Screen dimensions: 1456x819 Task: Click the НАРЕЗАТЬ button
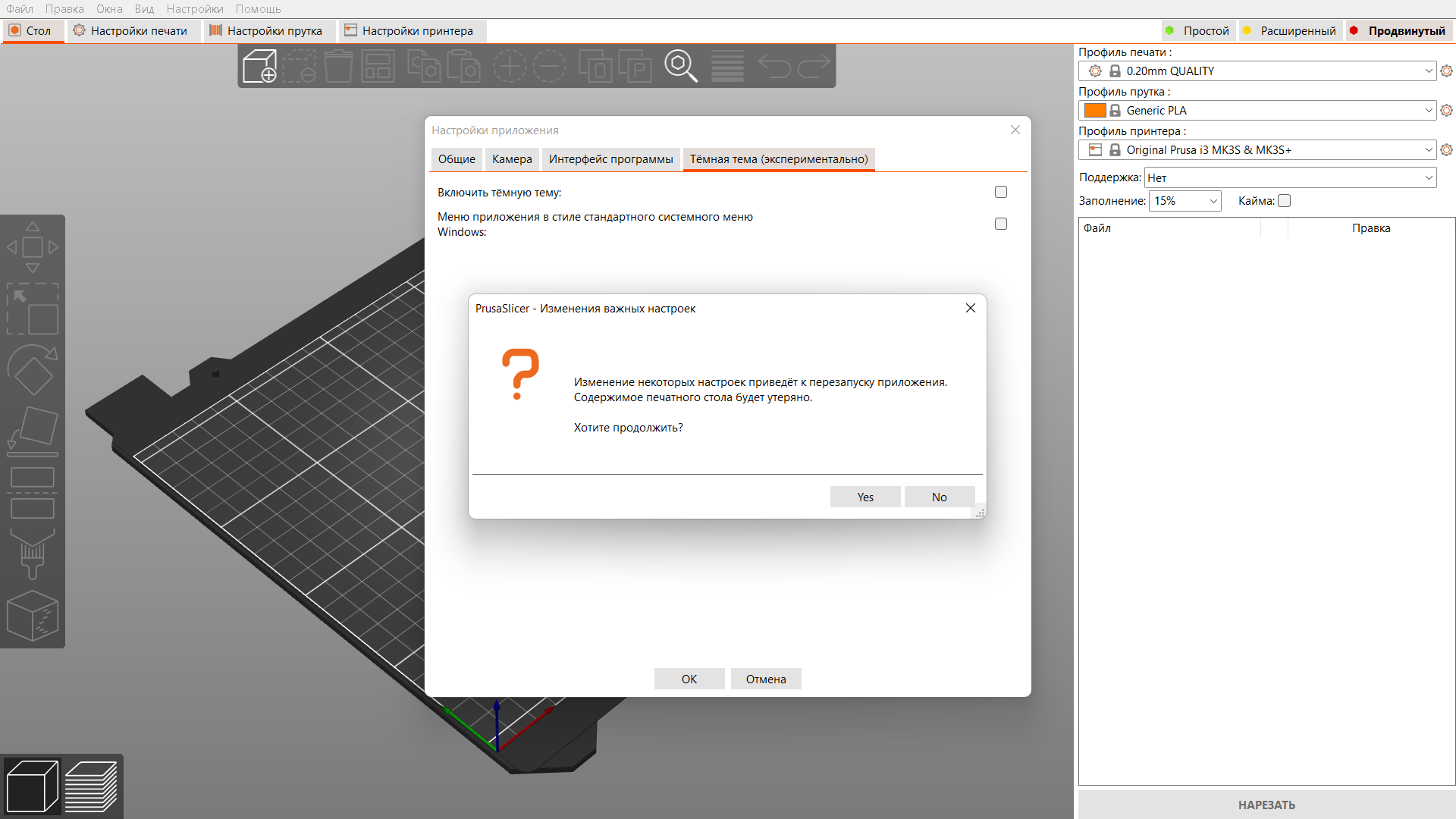point(1266,805)
